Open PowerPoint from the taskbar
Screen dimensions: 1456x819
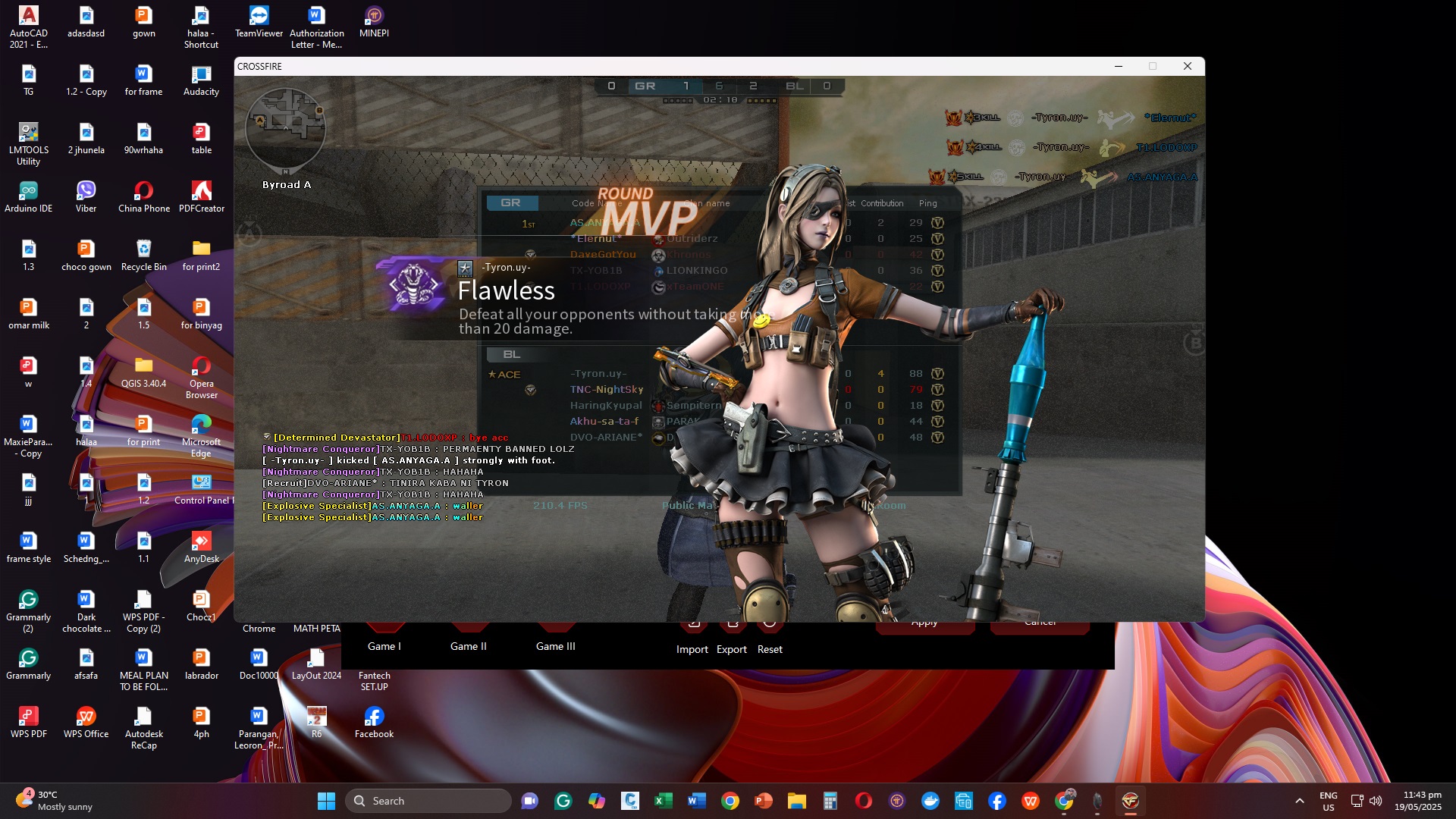pos(764,801)
